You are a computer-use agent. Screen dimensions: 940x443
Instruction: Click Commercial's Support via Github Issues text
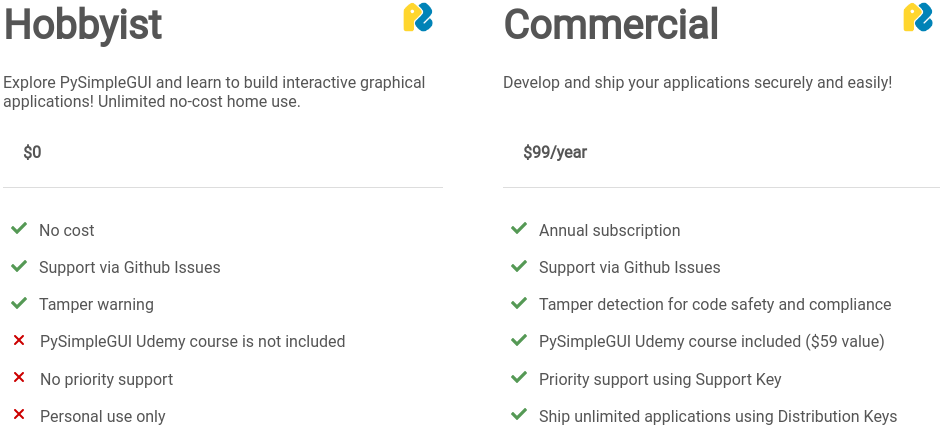point(629,267)
